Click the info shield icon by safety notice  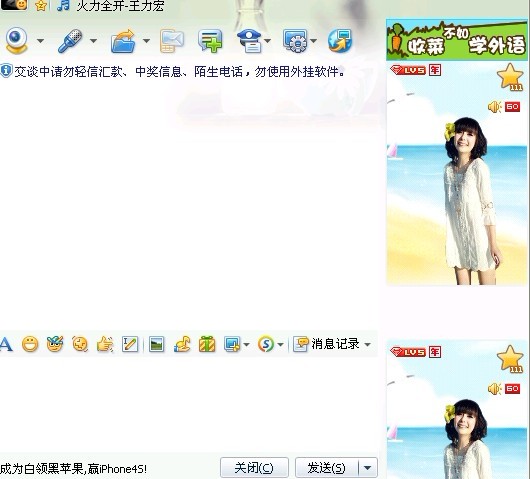click(x=6, y=71)
